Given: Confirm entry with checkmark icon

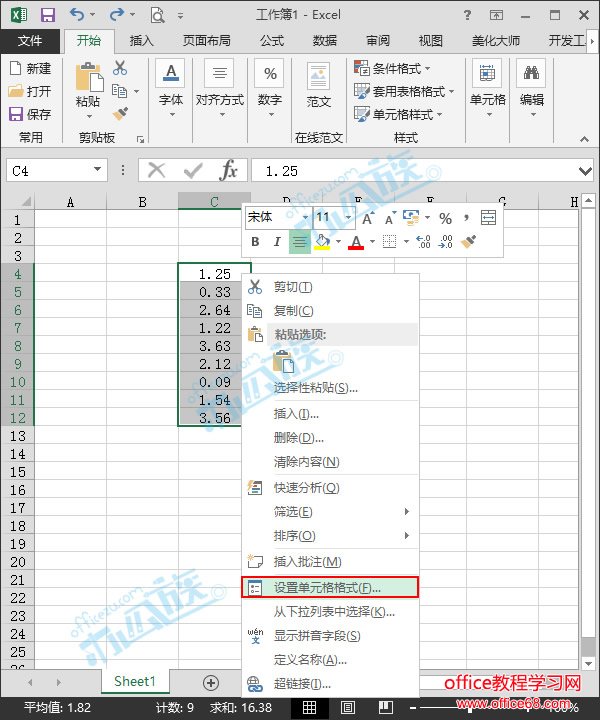Looking at the screenshot, I should (193, 171).
